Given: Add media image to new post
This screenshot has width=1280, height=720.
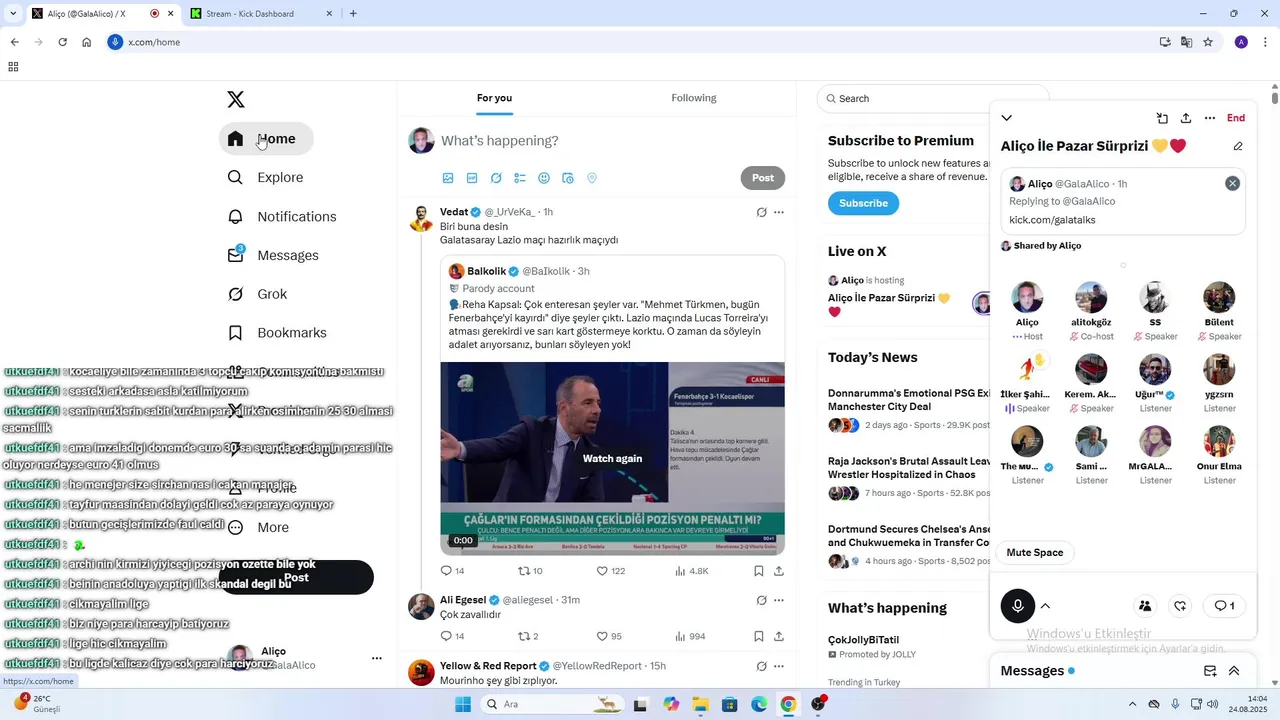Looking at the screenshot, I should [x=448, y=178].
